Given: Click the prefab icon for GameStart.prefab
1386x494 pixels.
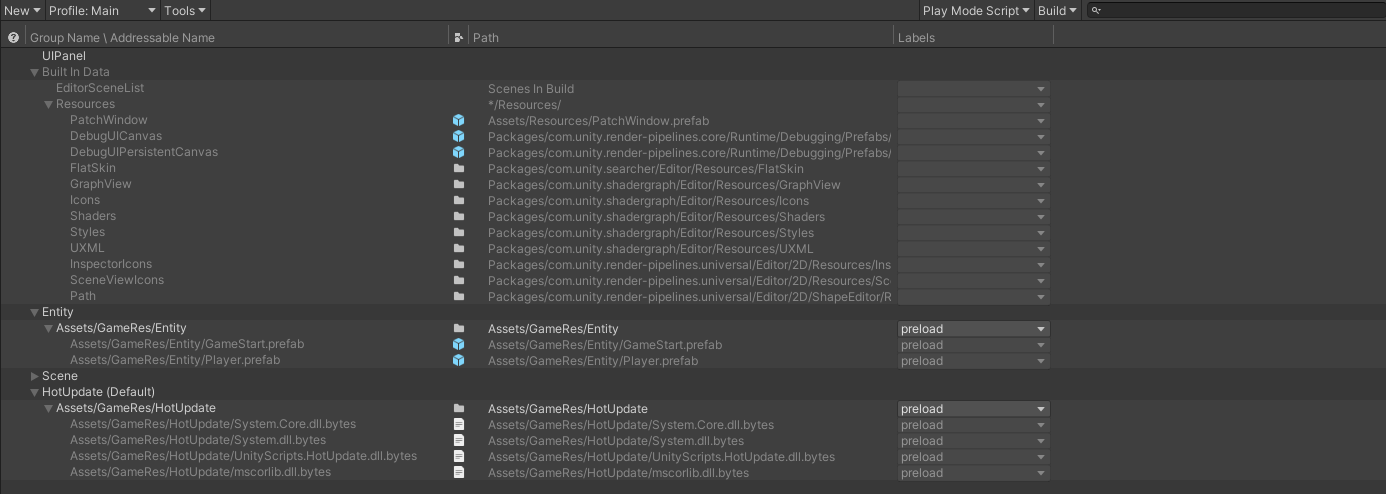Looking at the screenshot, I should click(459, 344).
